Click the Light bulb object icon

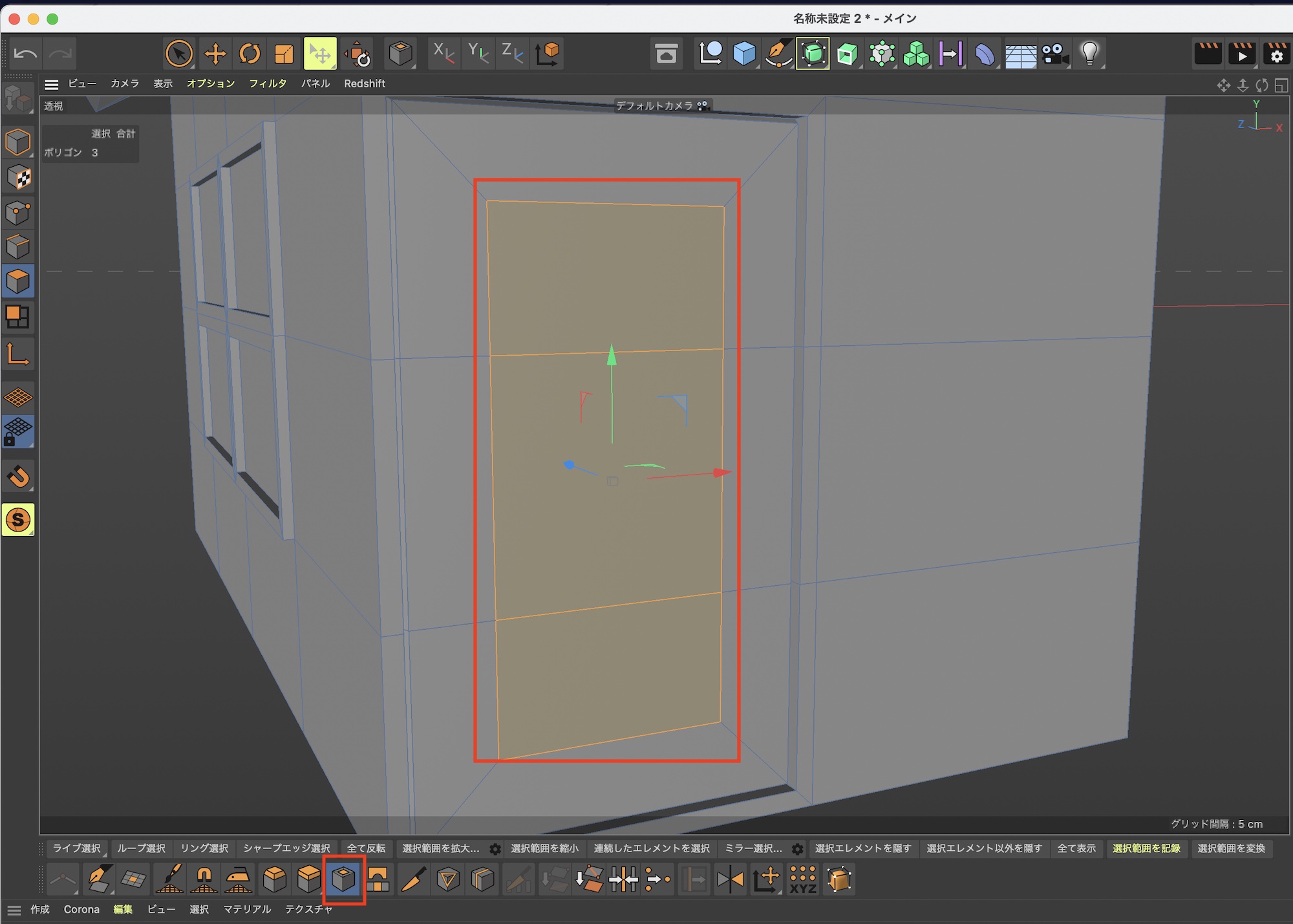(x=1089, y=54)
